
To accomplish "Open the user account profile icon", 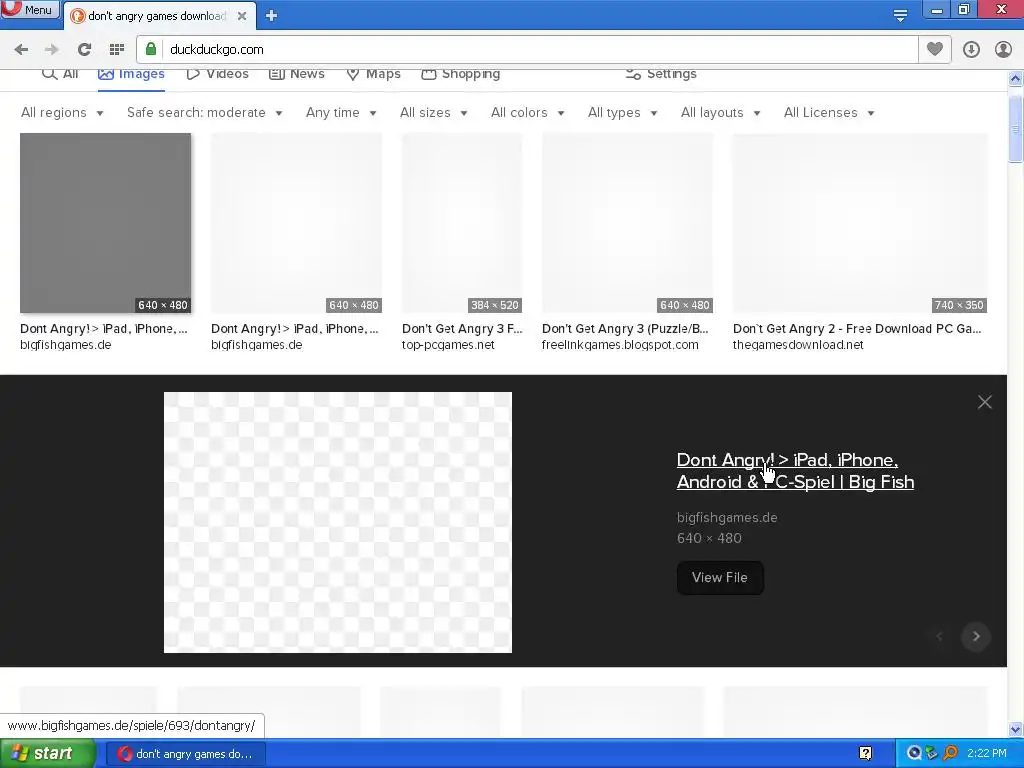I will pos(1003,50).
